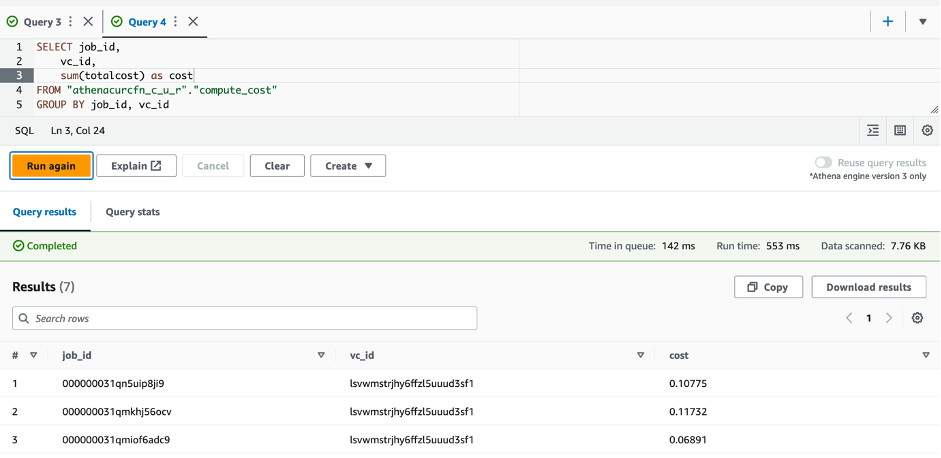This screenshot has width=941, height=458.
Task: Click the Download results button
Action: point(868,287)
